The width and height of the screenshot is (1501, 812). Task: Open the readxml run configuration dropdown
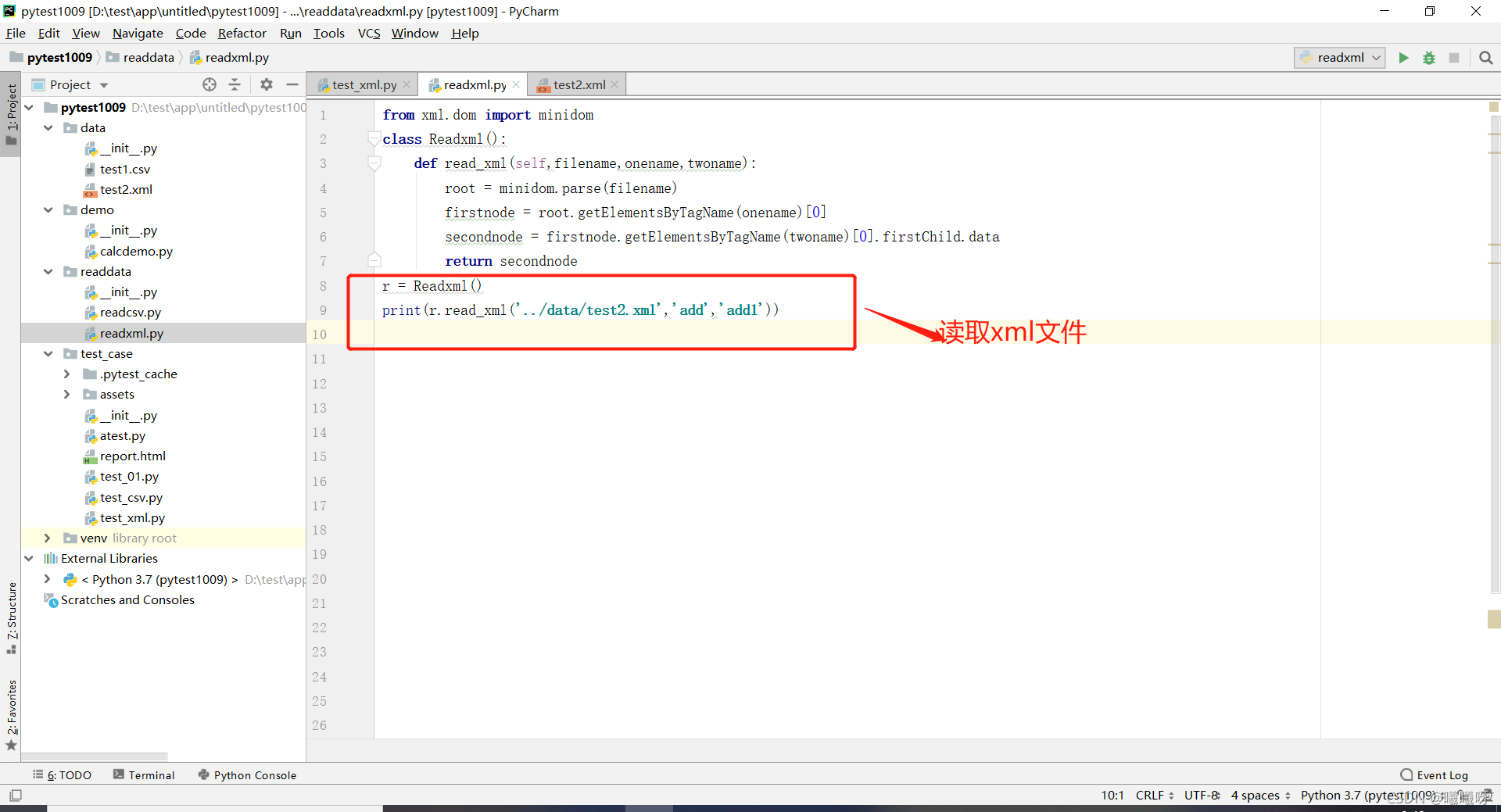(x=1340, y=58)
